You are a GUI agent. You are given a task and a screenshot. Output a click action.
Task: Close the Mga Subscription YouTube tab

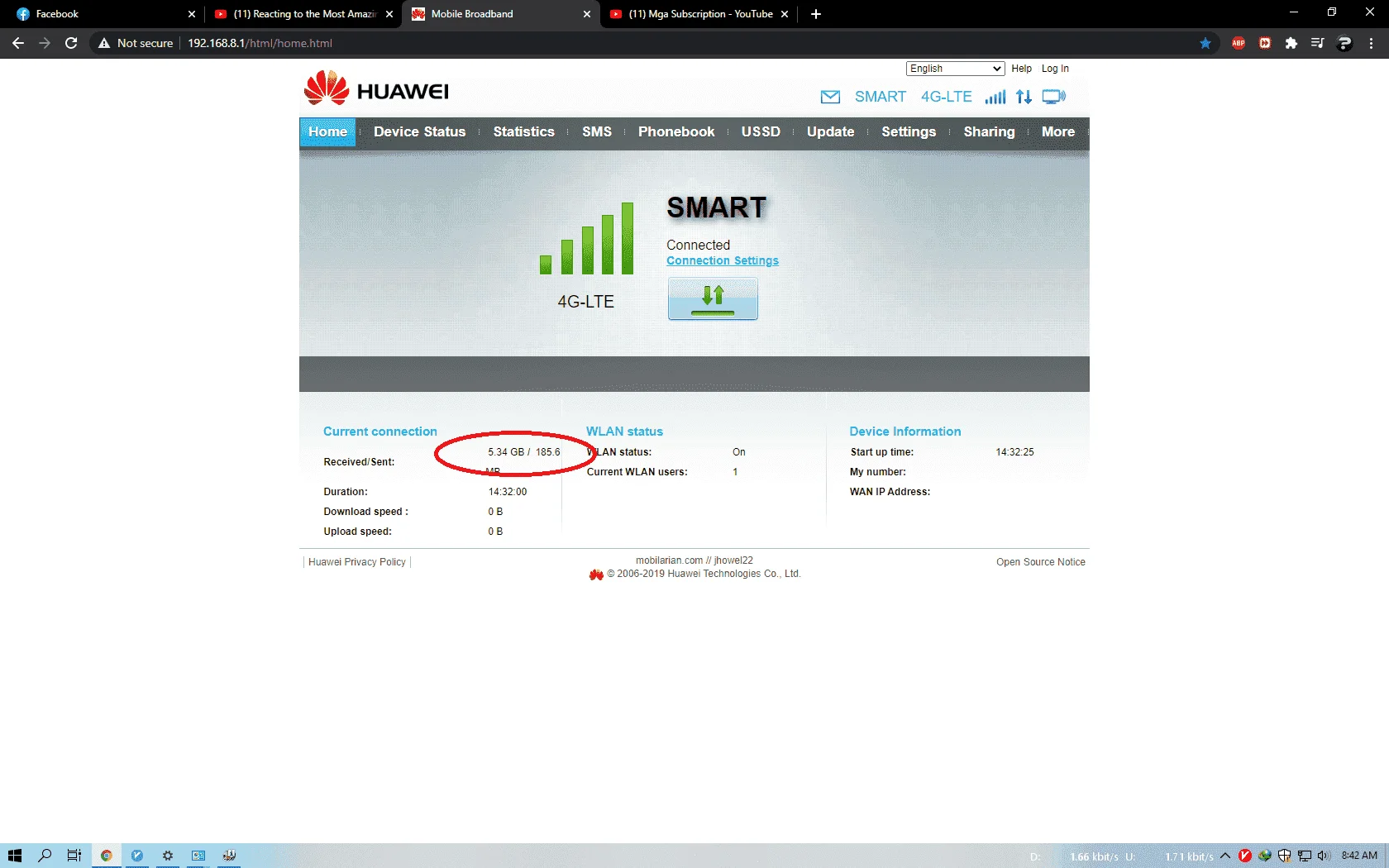[785, 14]
